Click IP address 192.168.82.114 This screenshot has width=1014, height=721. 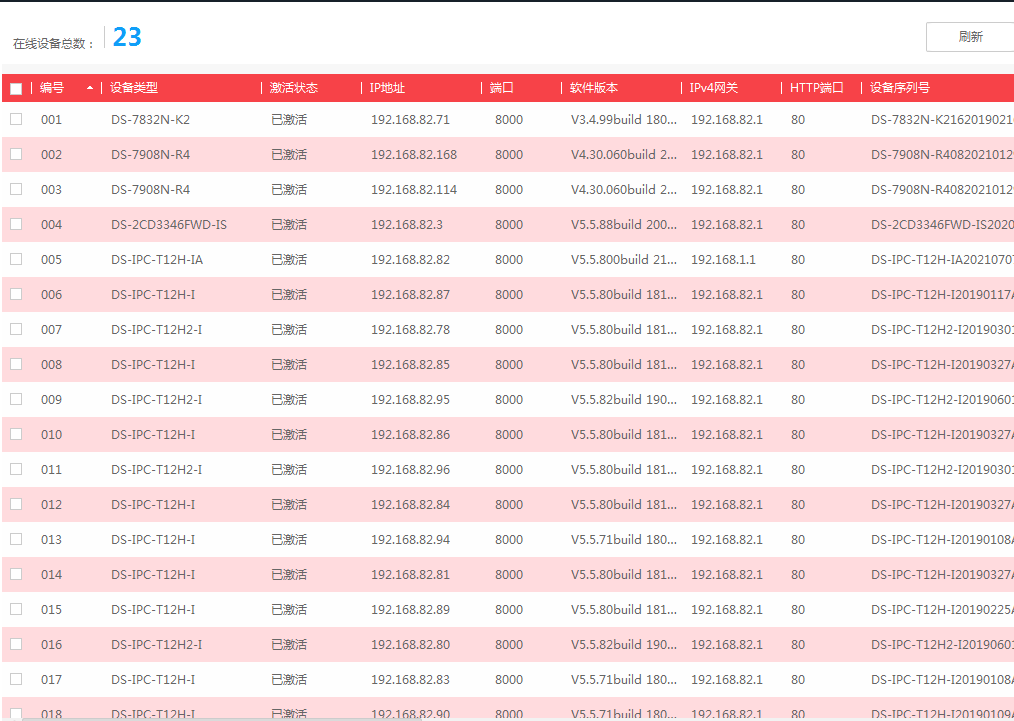(414, 189)
